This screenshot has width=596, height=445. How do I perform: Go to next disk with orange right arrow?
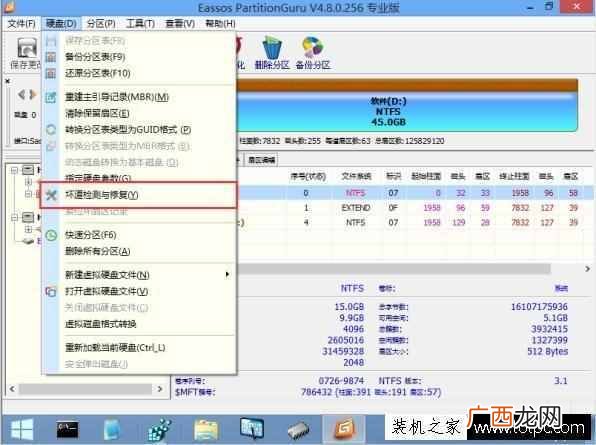(33, 94)
